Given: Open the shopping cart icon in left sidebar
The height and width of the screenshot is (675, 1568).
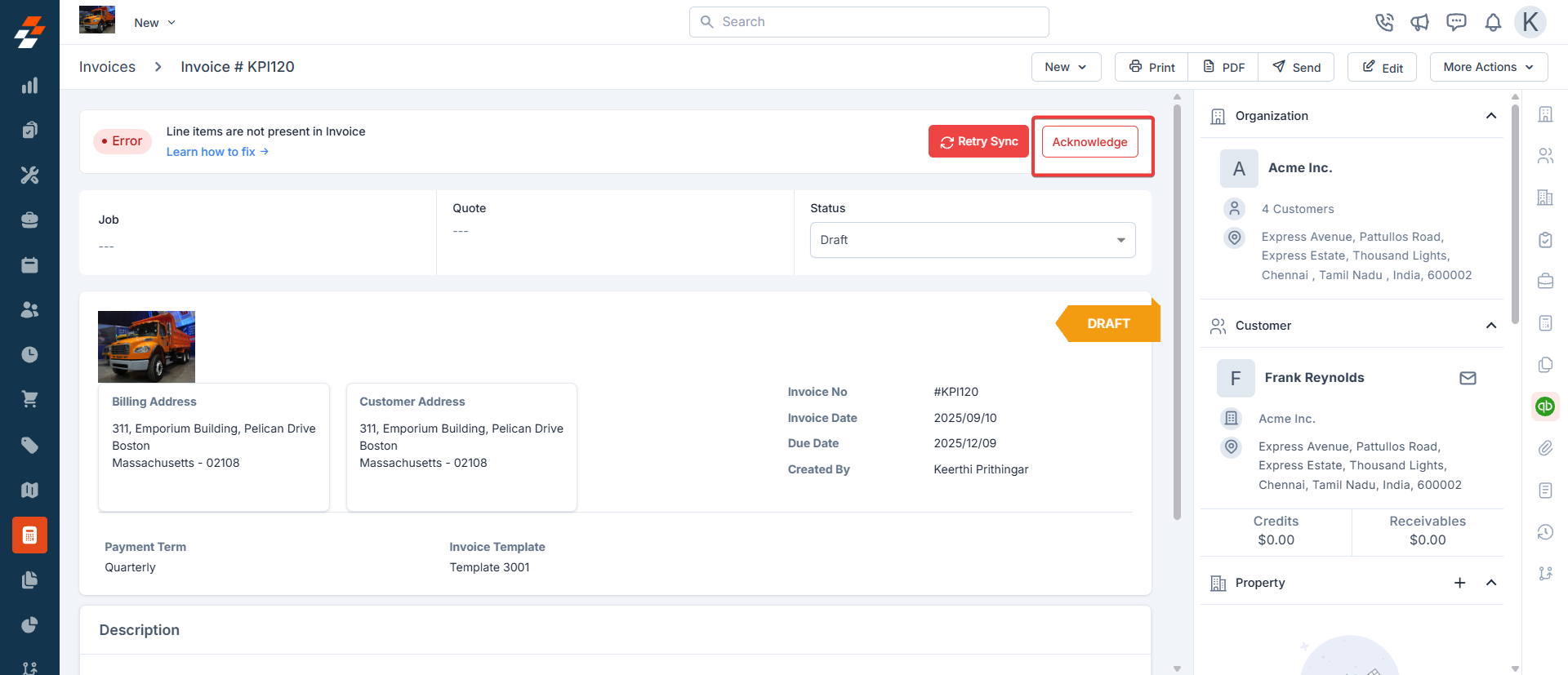Looking at the screenshot, I should (29, 399).
